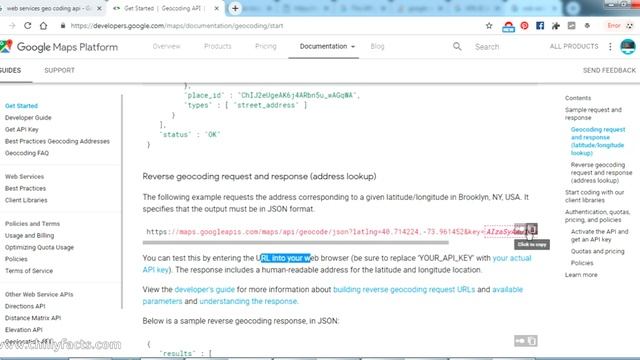
Task: Follow the 'understanding the response' link
Action: (248, 301)
